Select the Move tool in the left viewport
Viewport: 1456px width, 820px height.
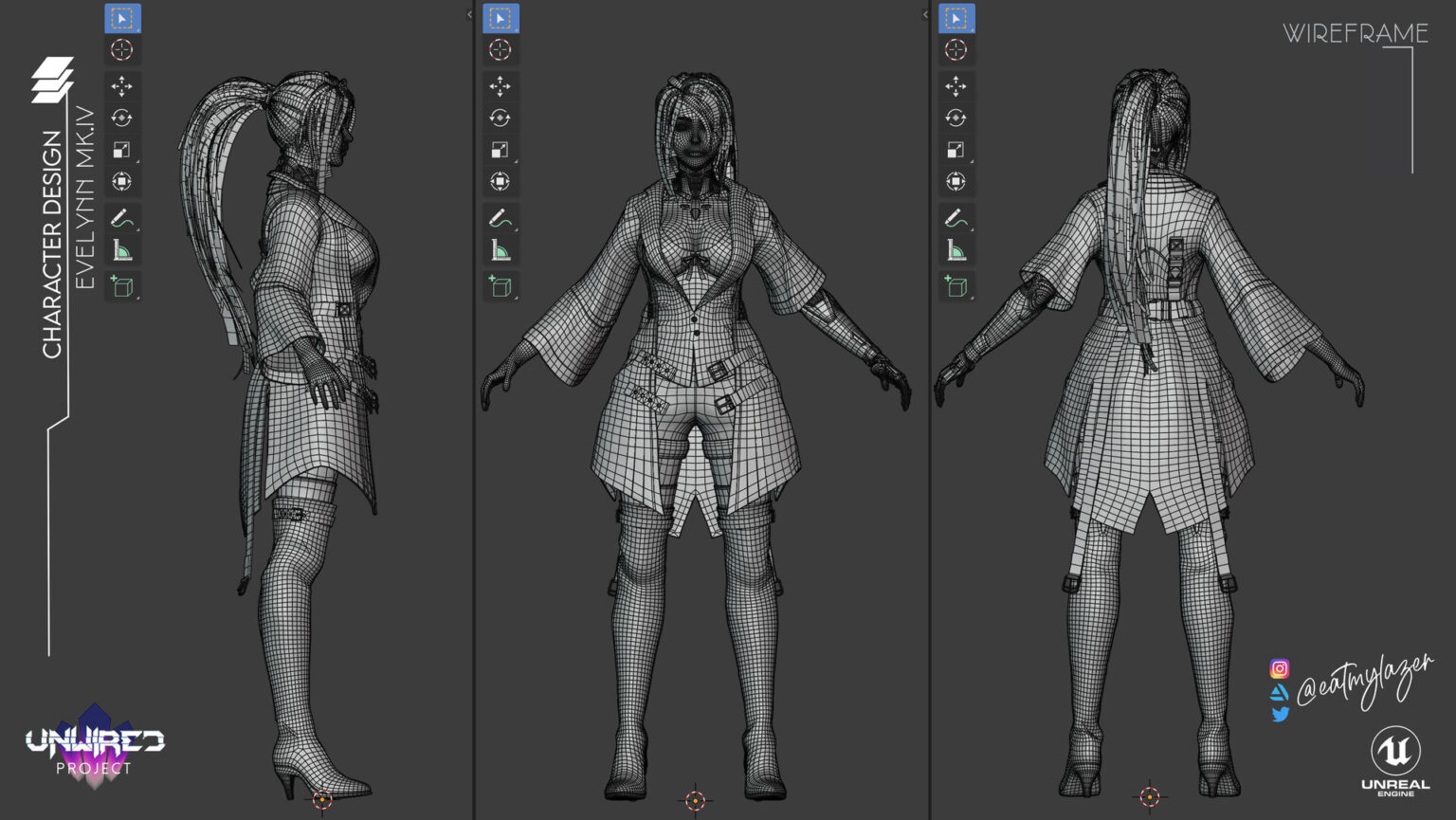point(121,85)
